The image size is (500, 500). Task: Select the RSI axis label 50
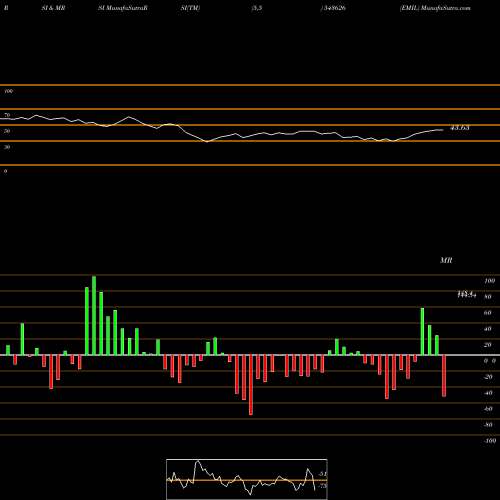[7, 131]
